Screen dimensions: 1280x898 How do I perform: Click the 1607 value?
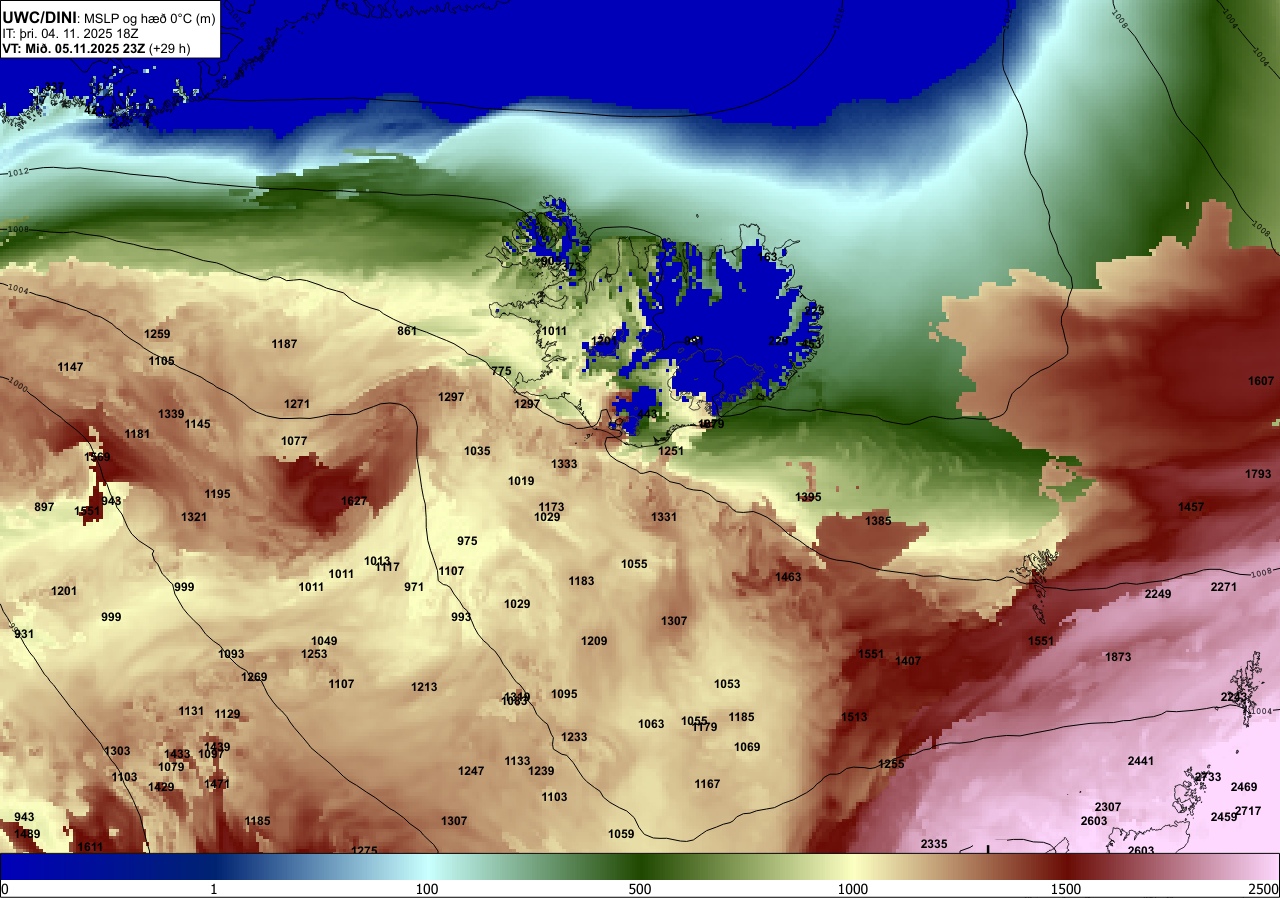click(1261, 381)
